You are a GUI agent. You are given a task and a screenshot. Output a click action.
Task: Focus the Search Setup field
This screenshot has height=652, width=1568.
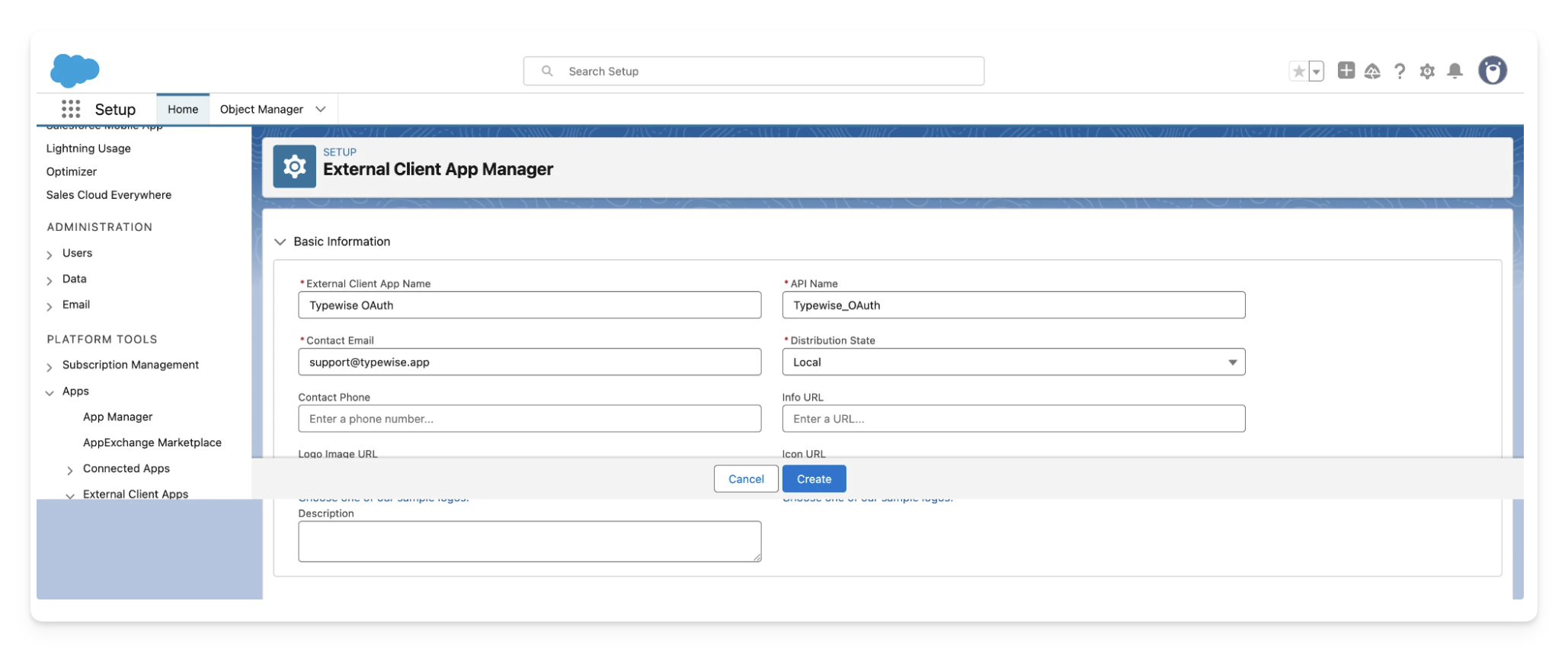click(754, 71)
